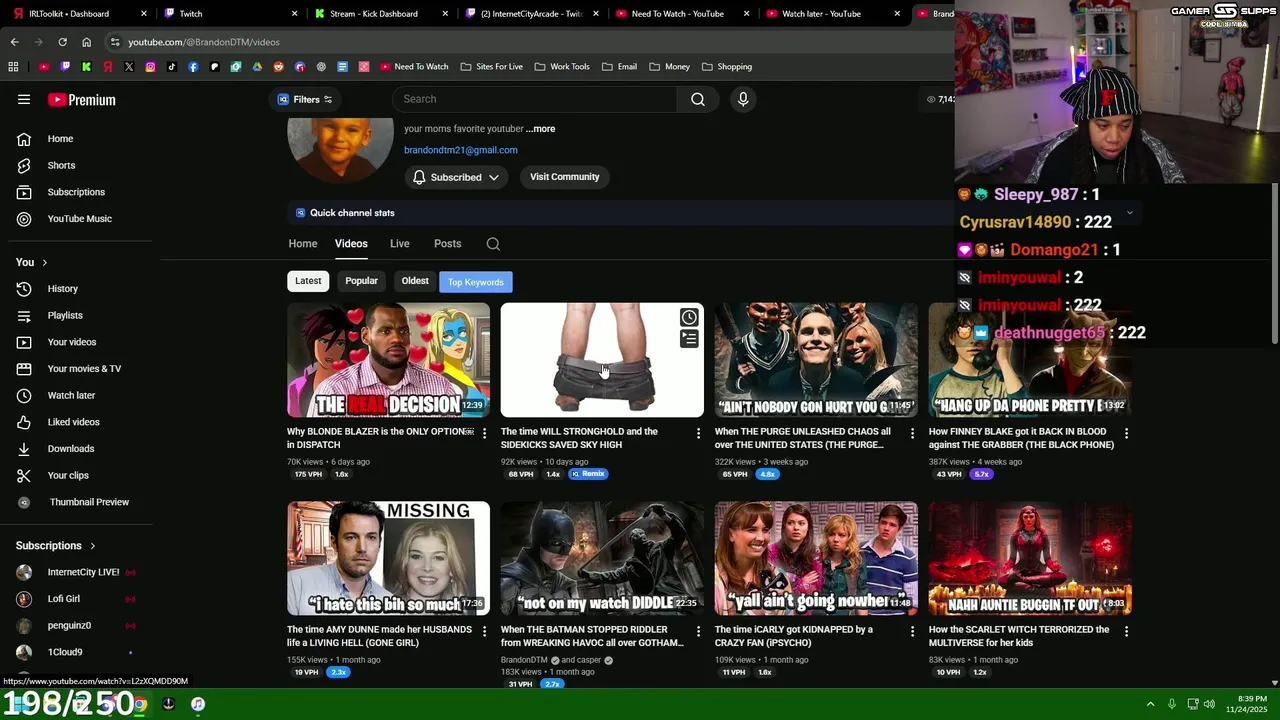Switch to the channel Home tab
Screen dimensions: 1280x720
pyautogui.click(x=303, y=244)
